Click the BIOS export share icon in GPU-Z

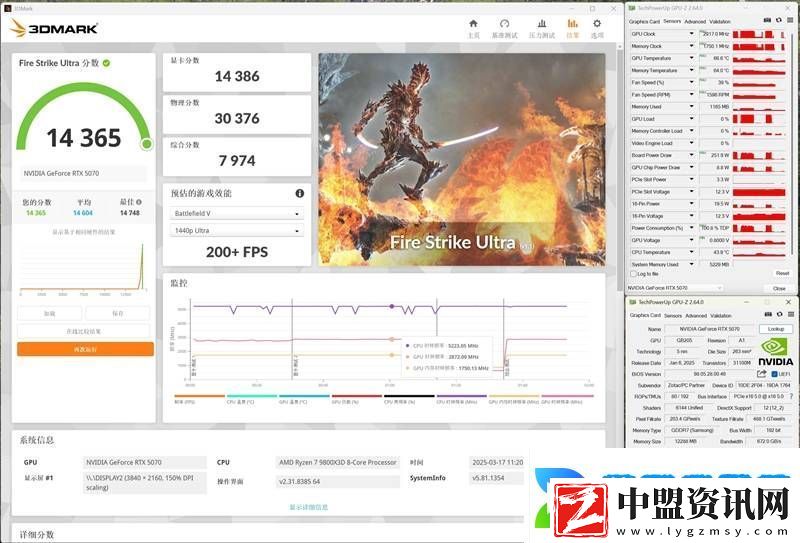[x=762, y=374]
